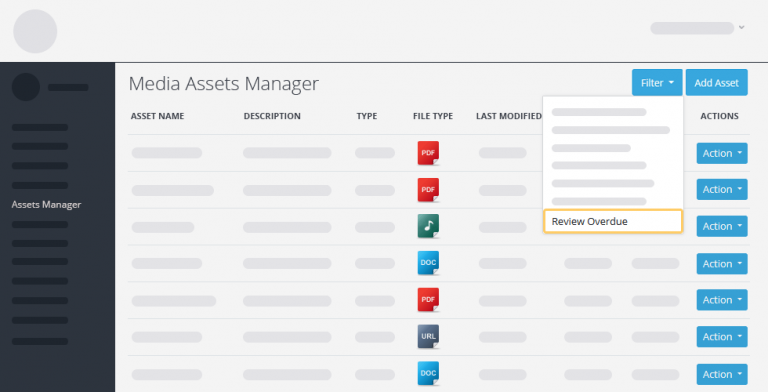Click the PDF icon in the second row
The width and height of the screenshot is (768, 392).
428,190
